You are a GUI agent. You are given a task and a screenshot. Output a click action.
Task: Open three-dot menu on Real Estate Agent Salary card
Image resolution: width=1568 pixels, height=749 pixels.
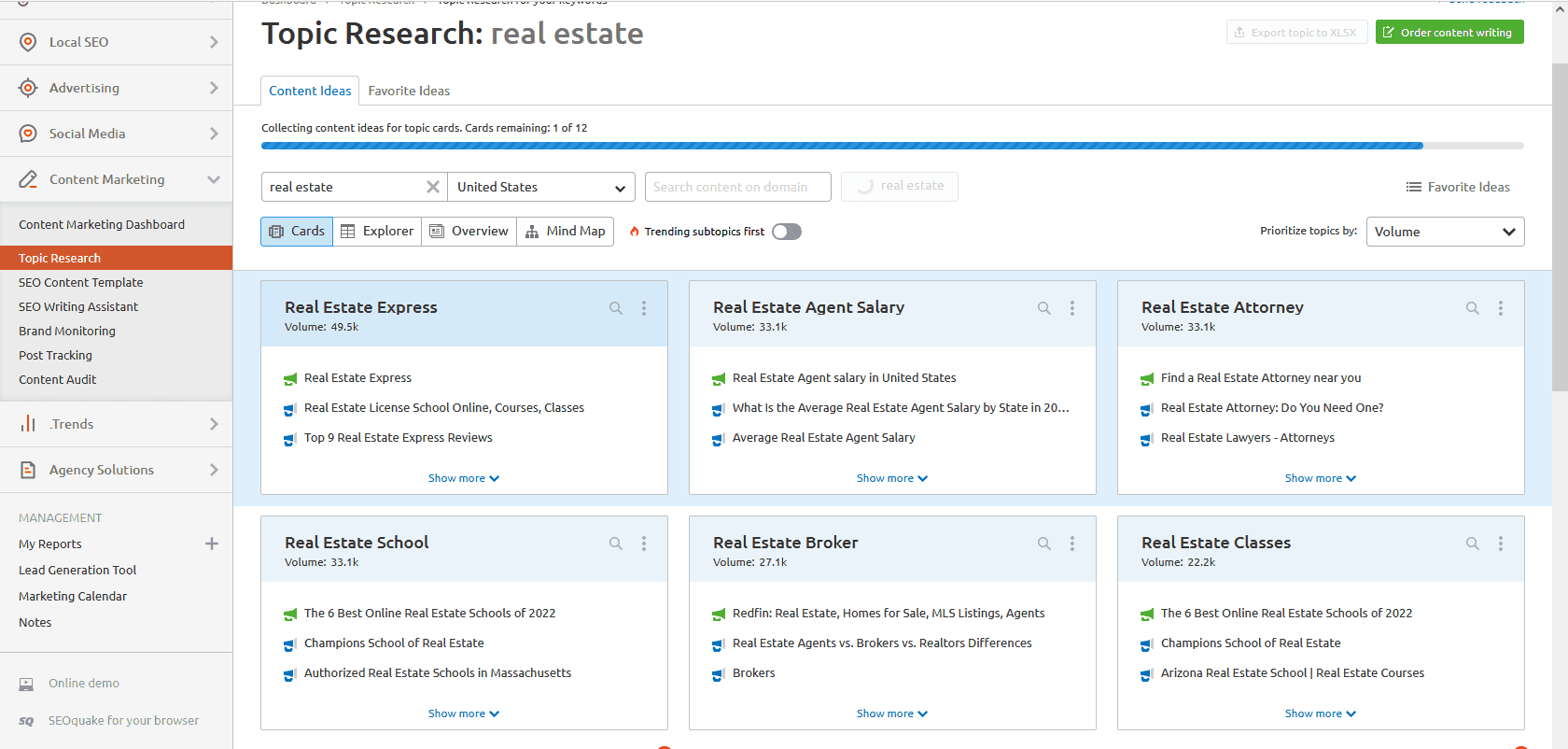[1072, 308]
